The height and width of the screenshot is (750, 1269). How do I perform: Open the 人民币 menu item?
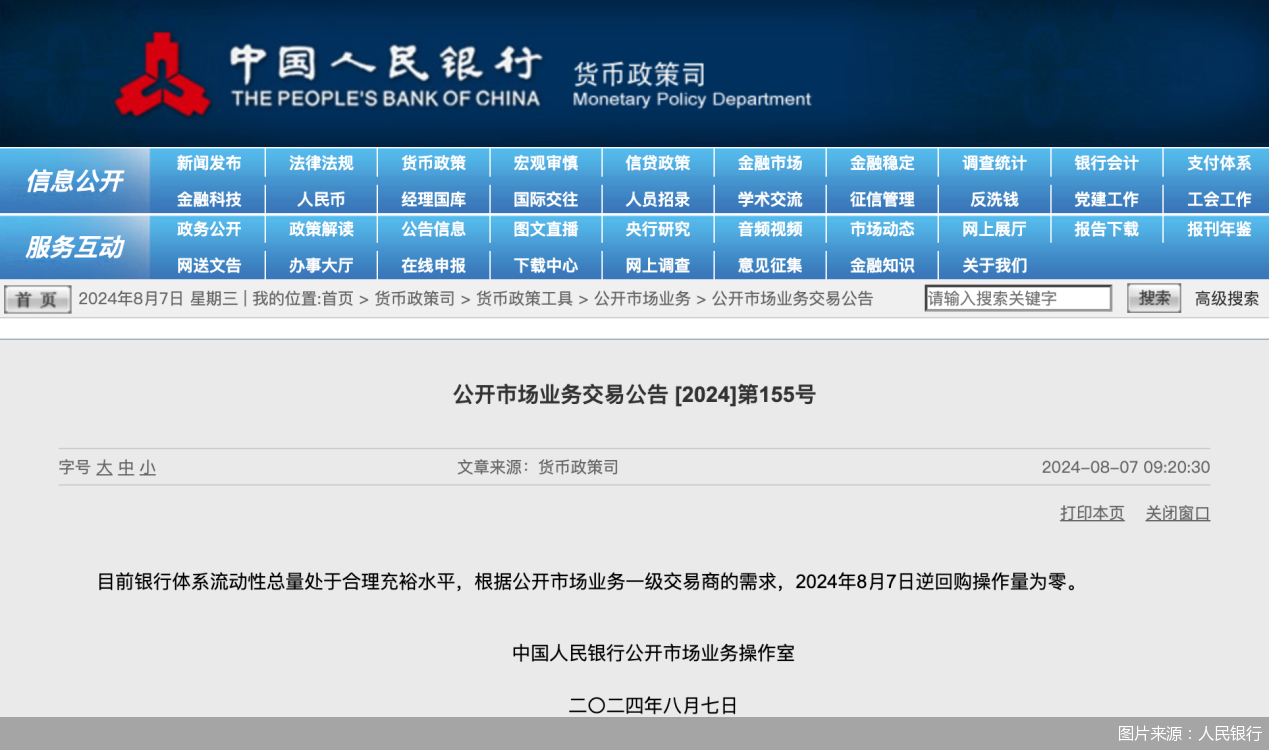[x=321, y=199]
